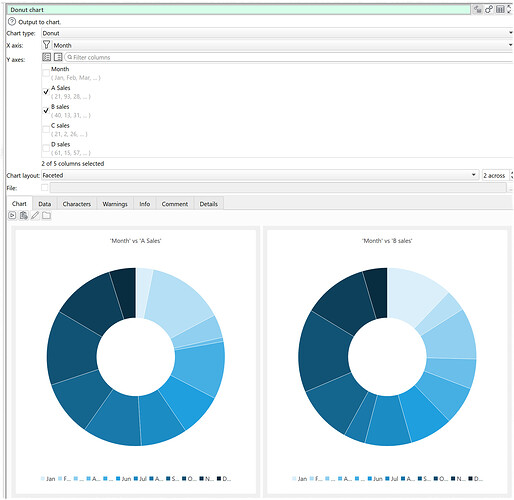Click the darkest navy slice in A Sales donut
This screenshot has width=514, height=500.
pyautogui.click(x=125, y=292)
